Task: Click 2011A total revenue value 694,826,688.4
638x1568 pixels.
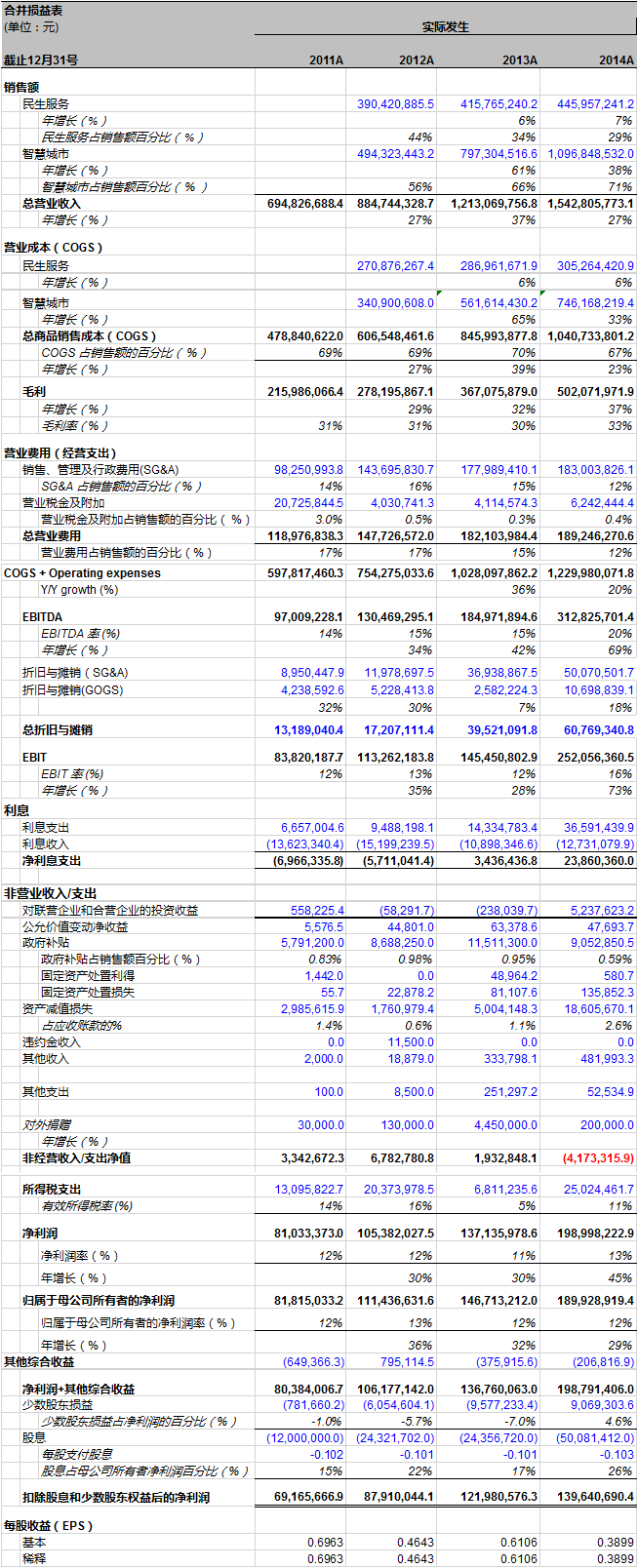Action: point(305,204)
